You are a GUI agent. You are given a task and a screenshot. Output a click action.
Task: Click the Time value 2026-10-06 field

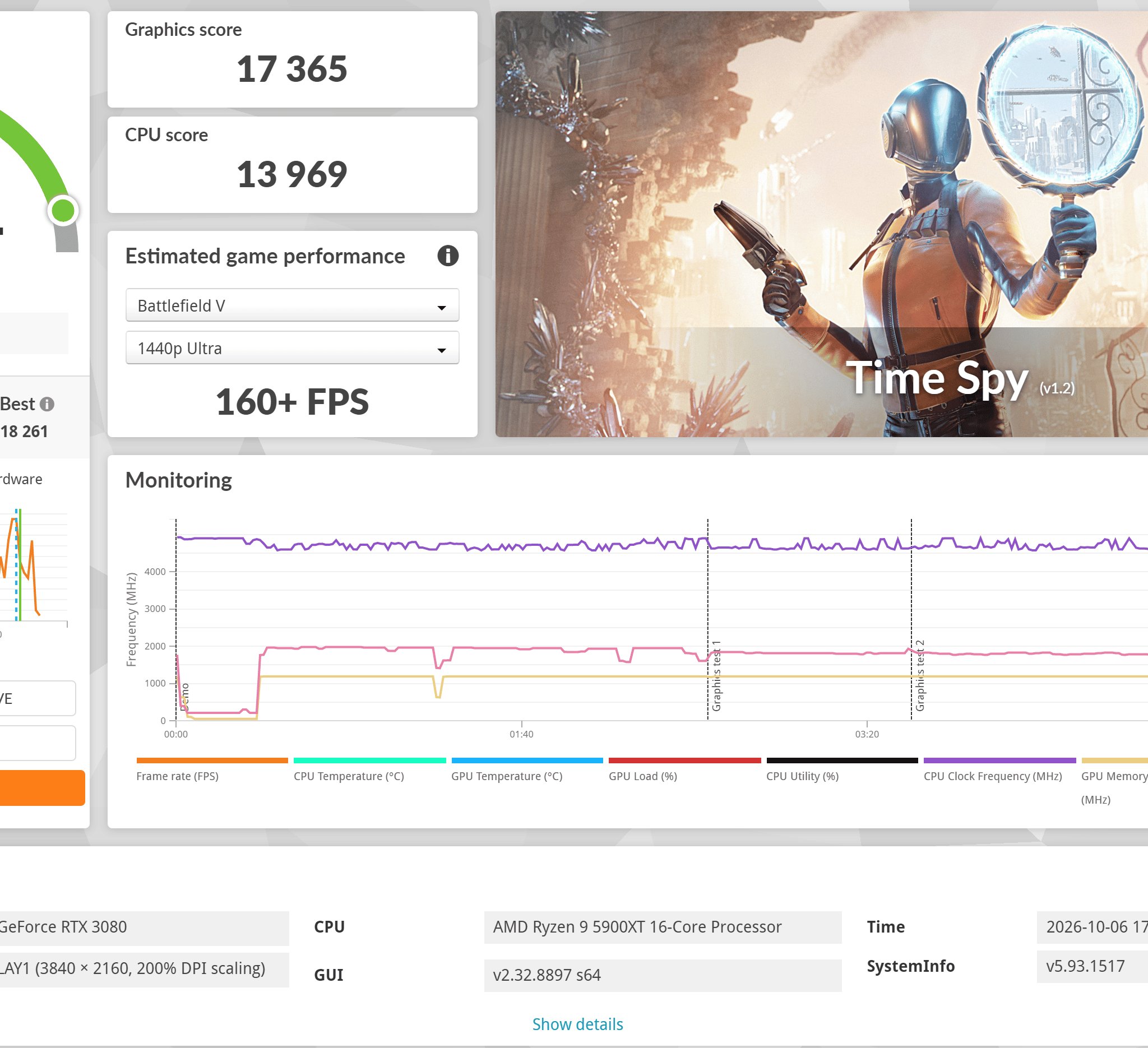point(1092,927)
